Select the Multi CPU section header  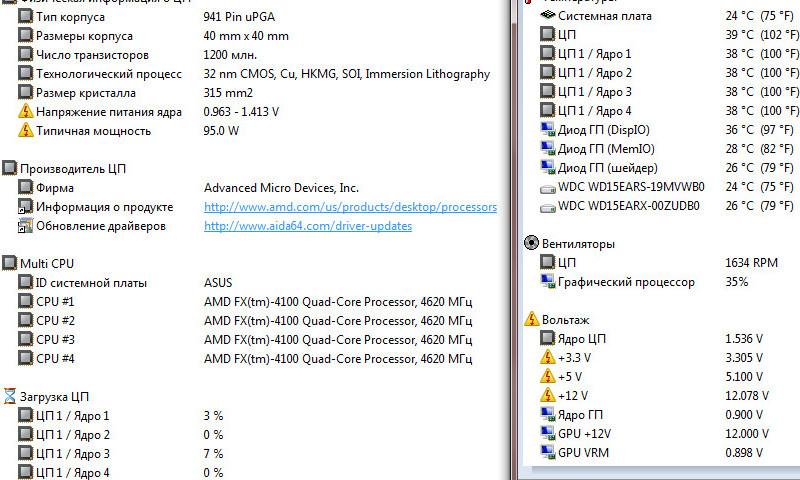click(x=47, y=263)
